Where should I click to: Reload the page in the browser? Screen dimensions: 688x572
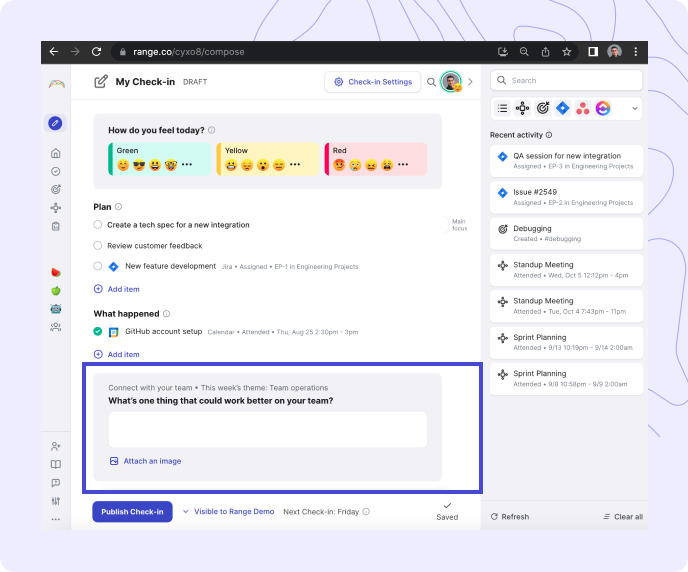(97, 52)
